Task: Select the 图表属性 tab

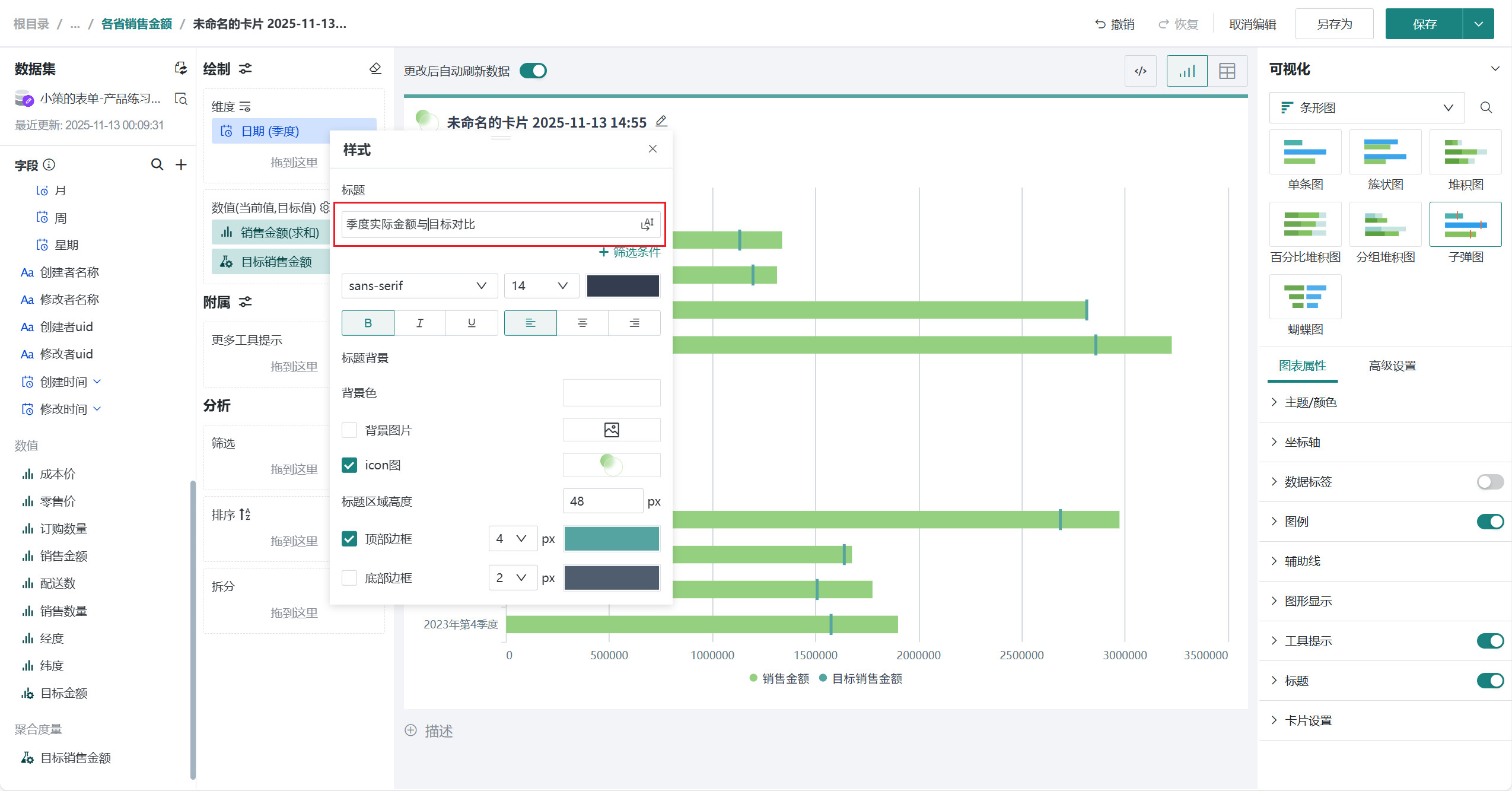Action: (x=1302, y=366)
